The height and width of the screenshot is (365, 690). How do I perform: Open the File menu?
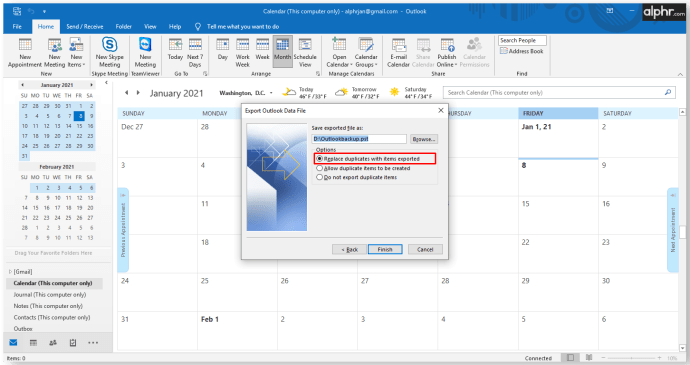17,26
